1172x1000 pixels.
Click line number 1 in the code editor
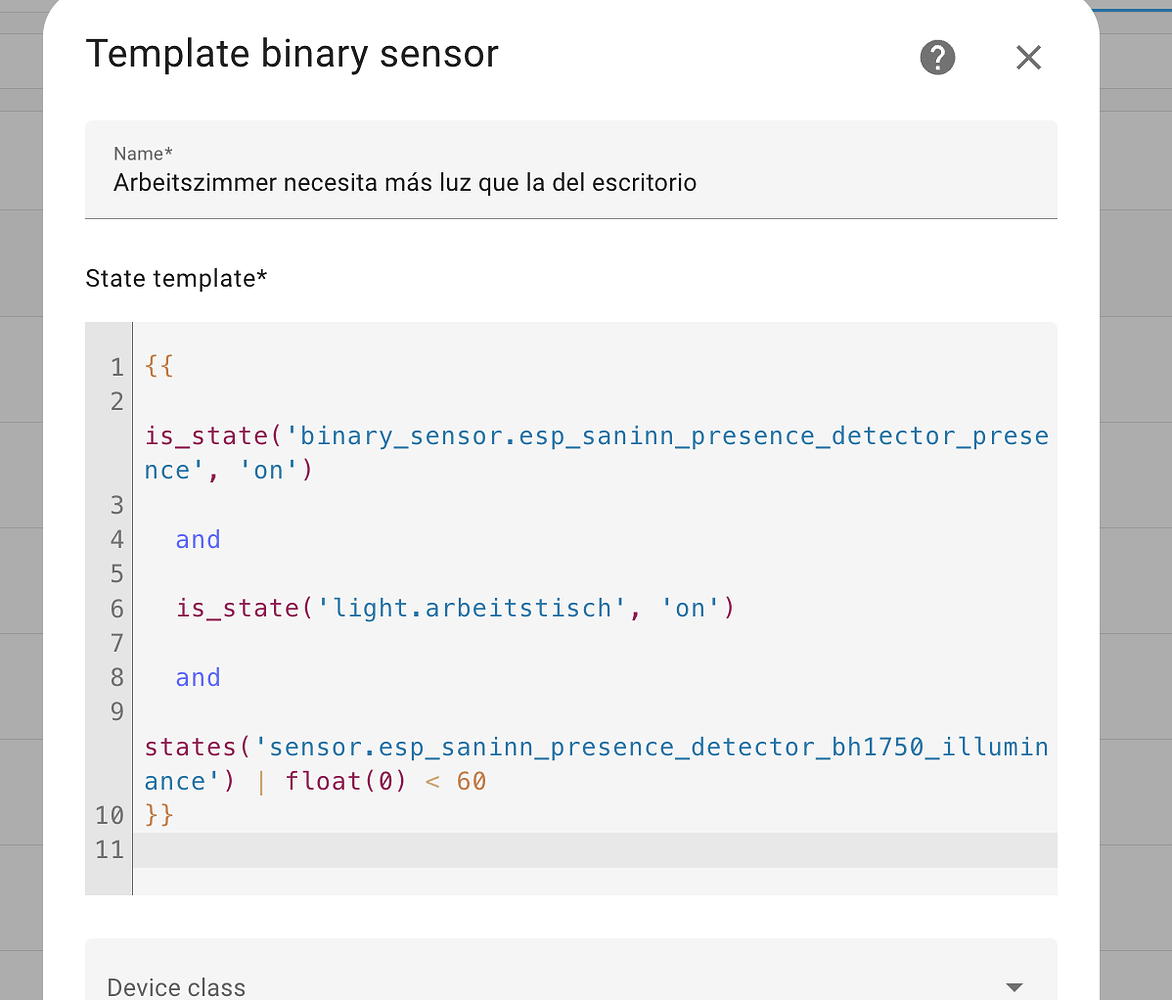coord(117,366)
